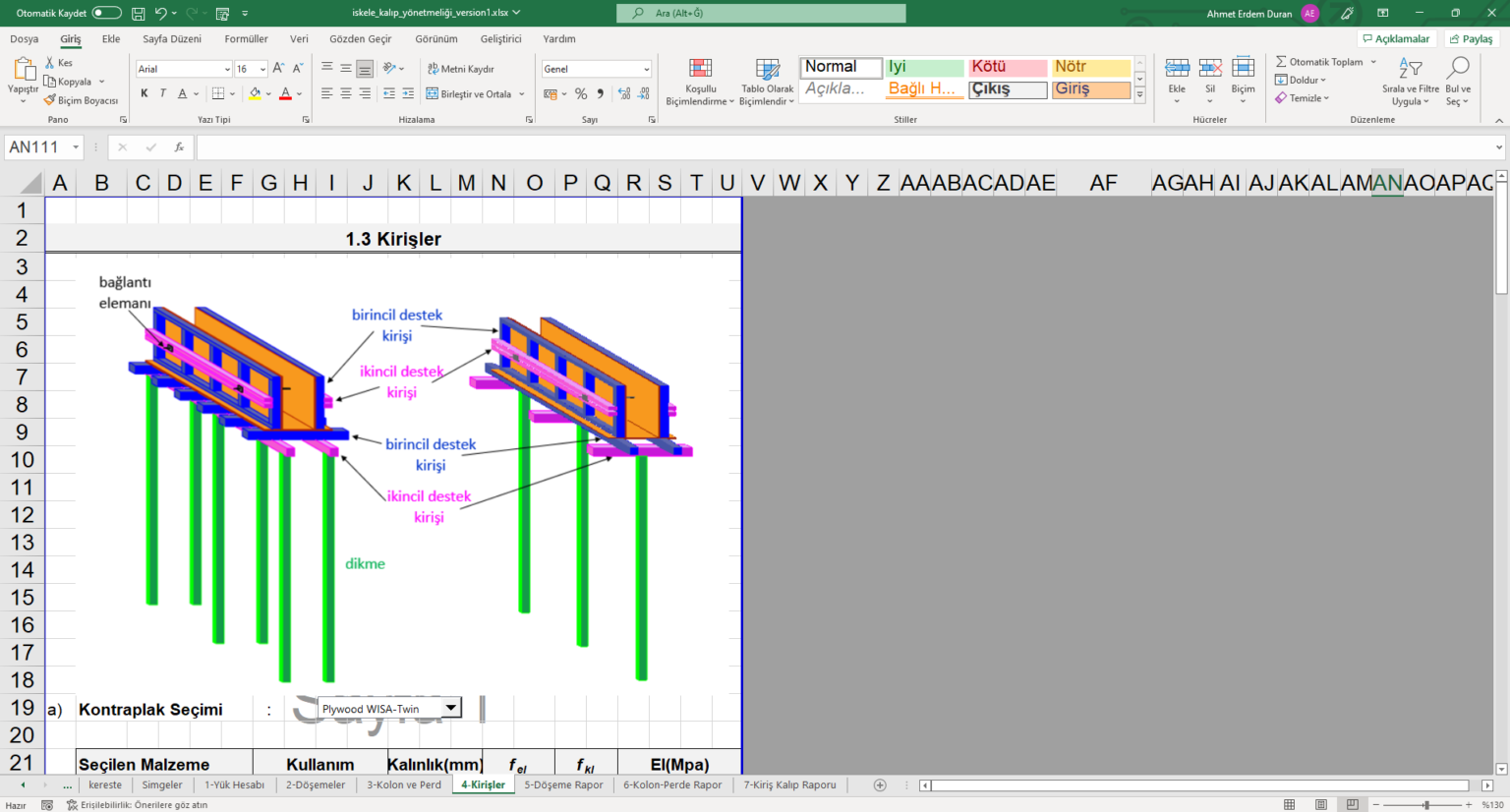Screen dimensions: 1510x812
Task: Select the column AN header
Action: (x=1387, y=183)
